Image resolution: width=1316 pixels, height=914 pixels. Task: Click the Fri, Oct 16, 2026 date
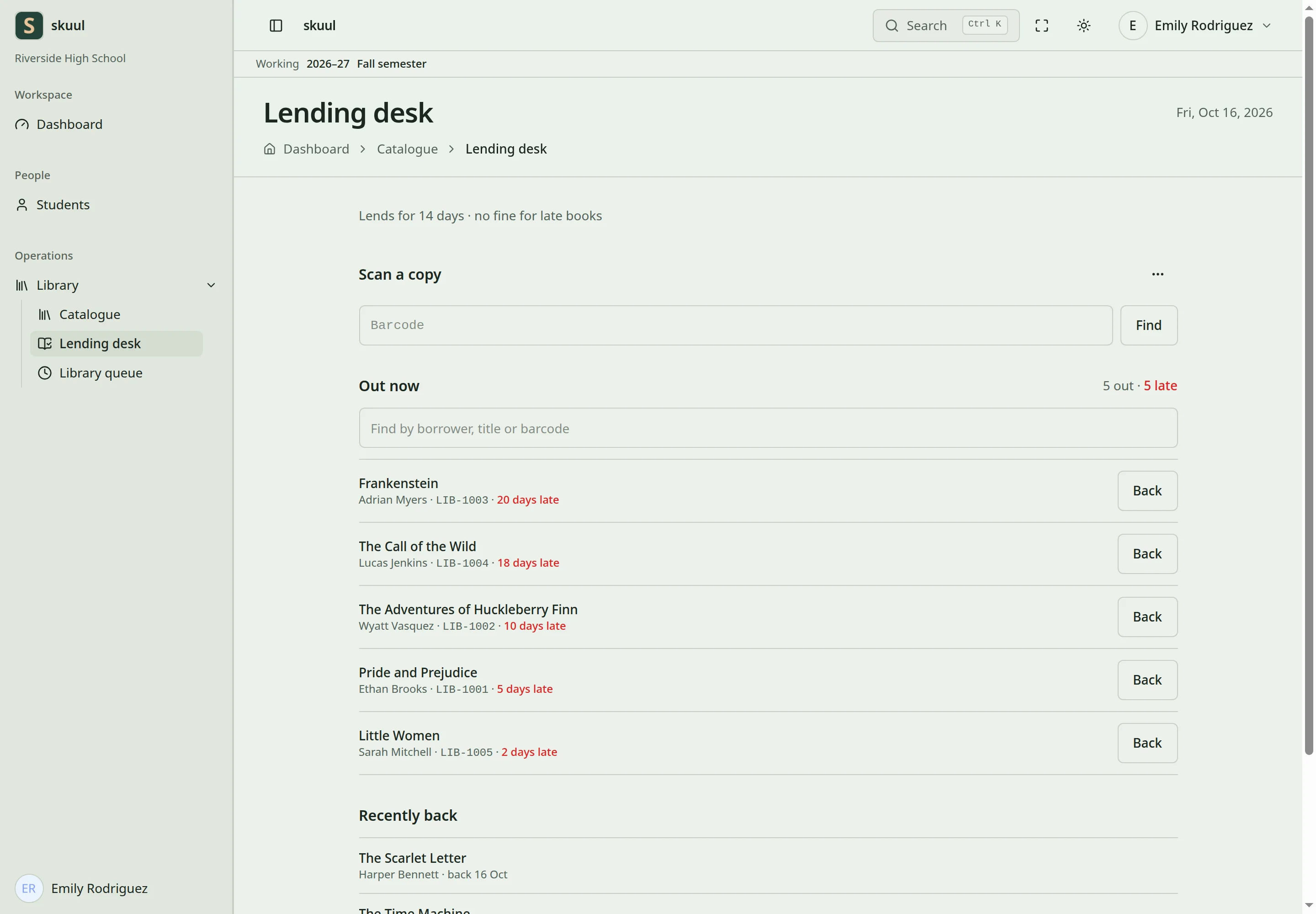coord(1224,112)
